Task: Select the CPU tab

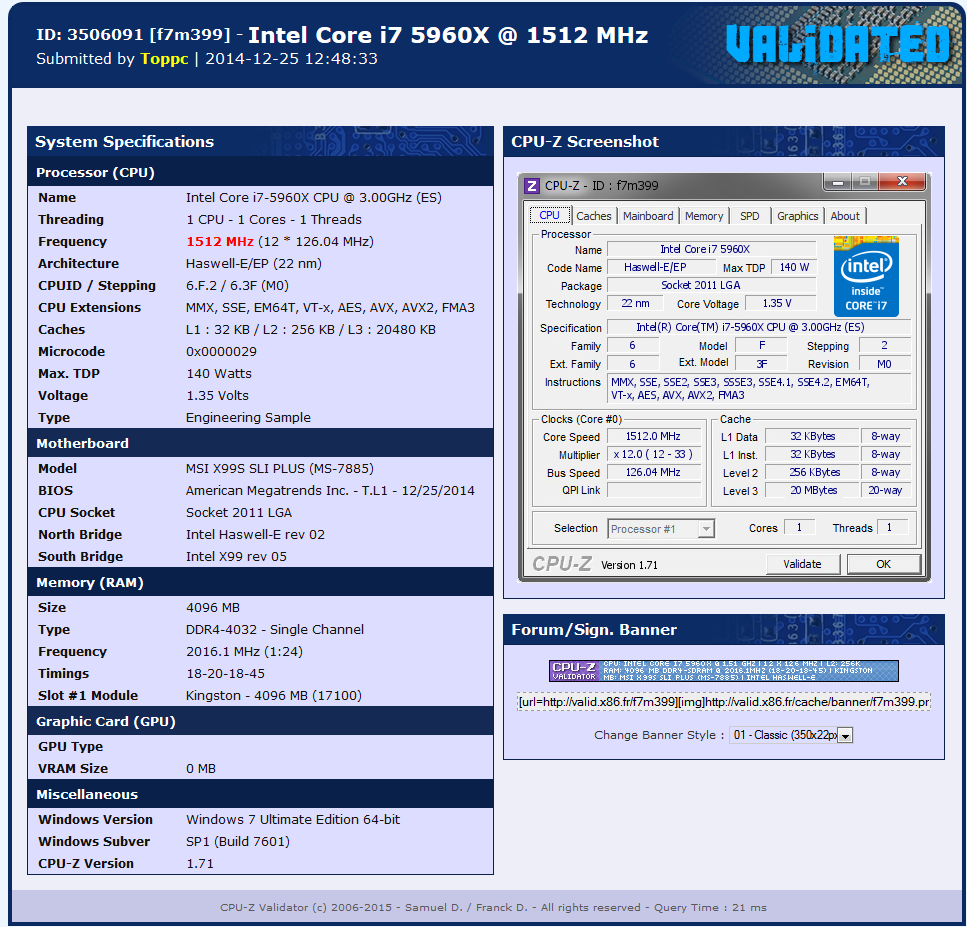Action: click(x=550, y=216)
